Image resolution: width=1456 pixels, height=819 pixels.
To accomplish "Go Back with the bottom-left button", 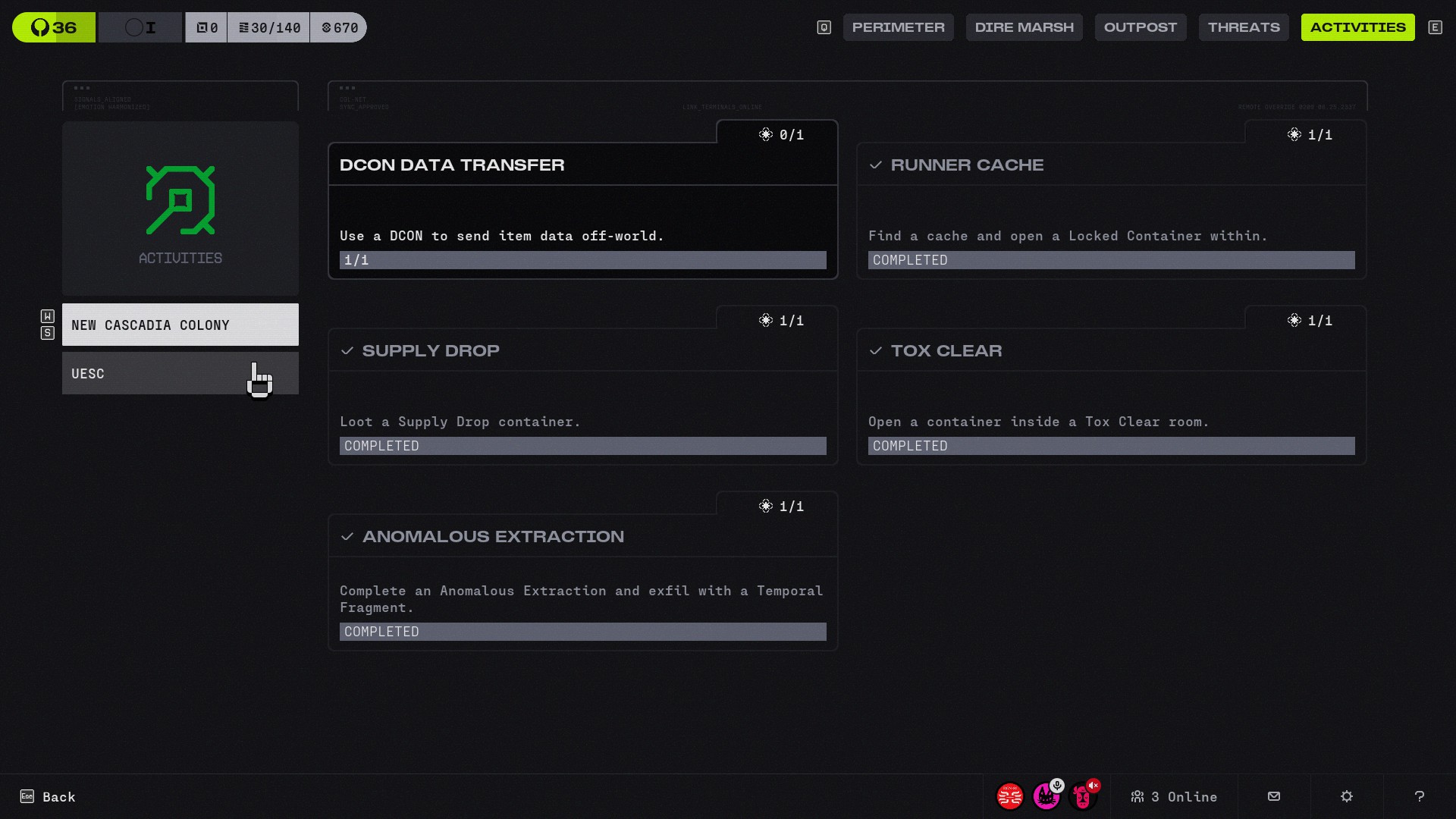I will coord(48,796).
